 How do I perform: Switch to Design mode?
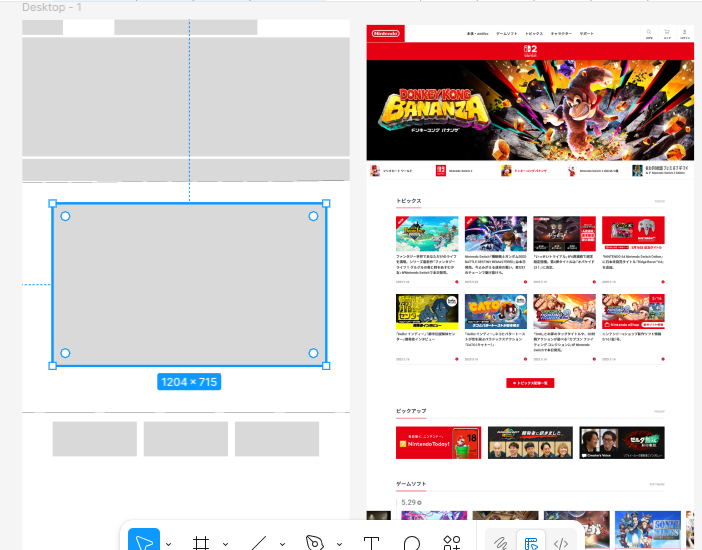(531, 542)
